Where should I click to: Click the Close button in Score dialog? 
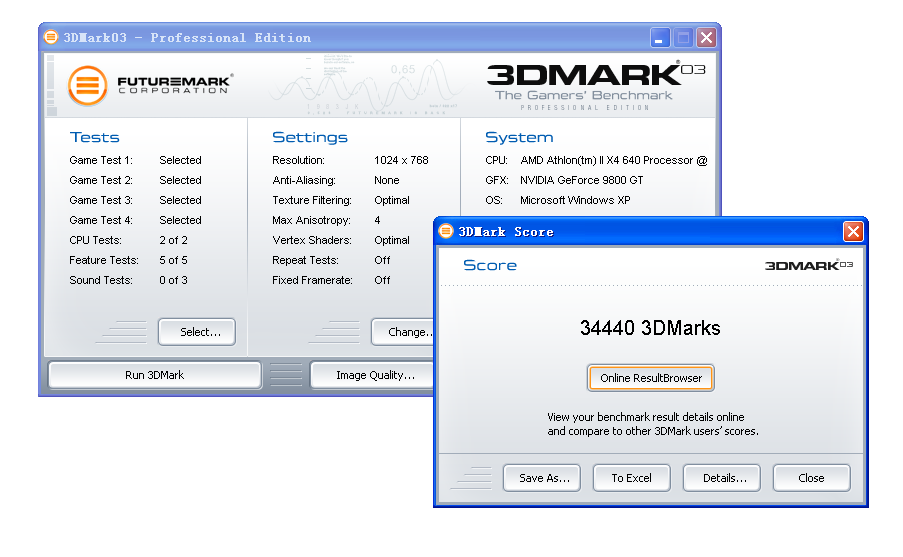pos(811,478)
